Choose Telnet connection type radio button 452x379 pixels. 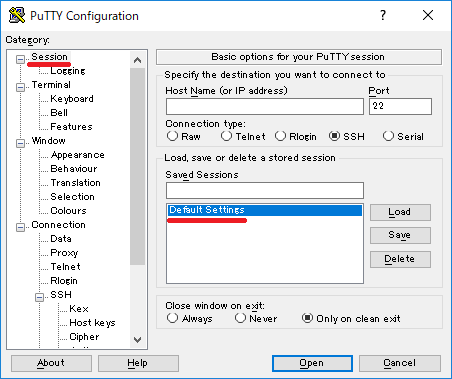(226, 136)
